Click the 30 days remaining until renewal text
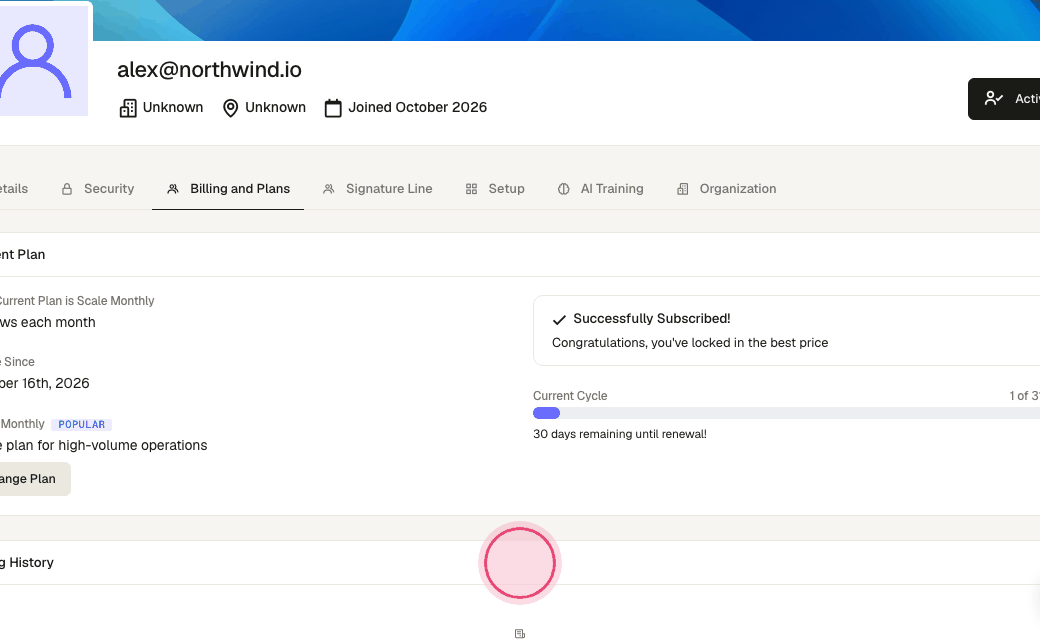The image size is (1040, 640). [x=619, y=434]
